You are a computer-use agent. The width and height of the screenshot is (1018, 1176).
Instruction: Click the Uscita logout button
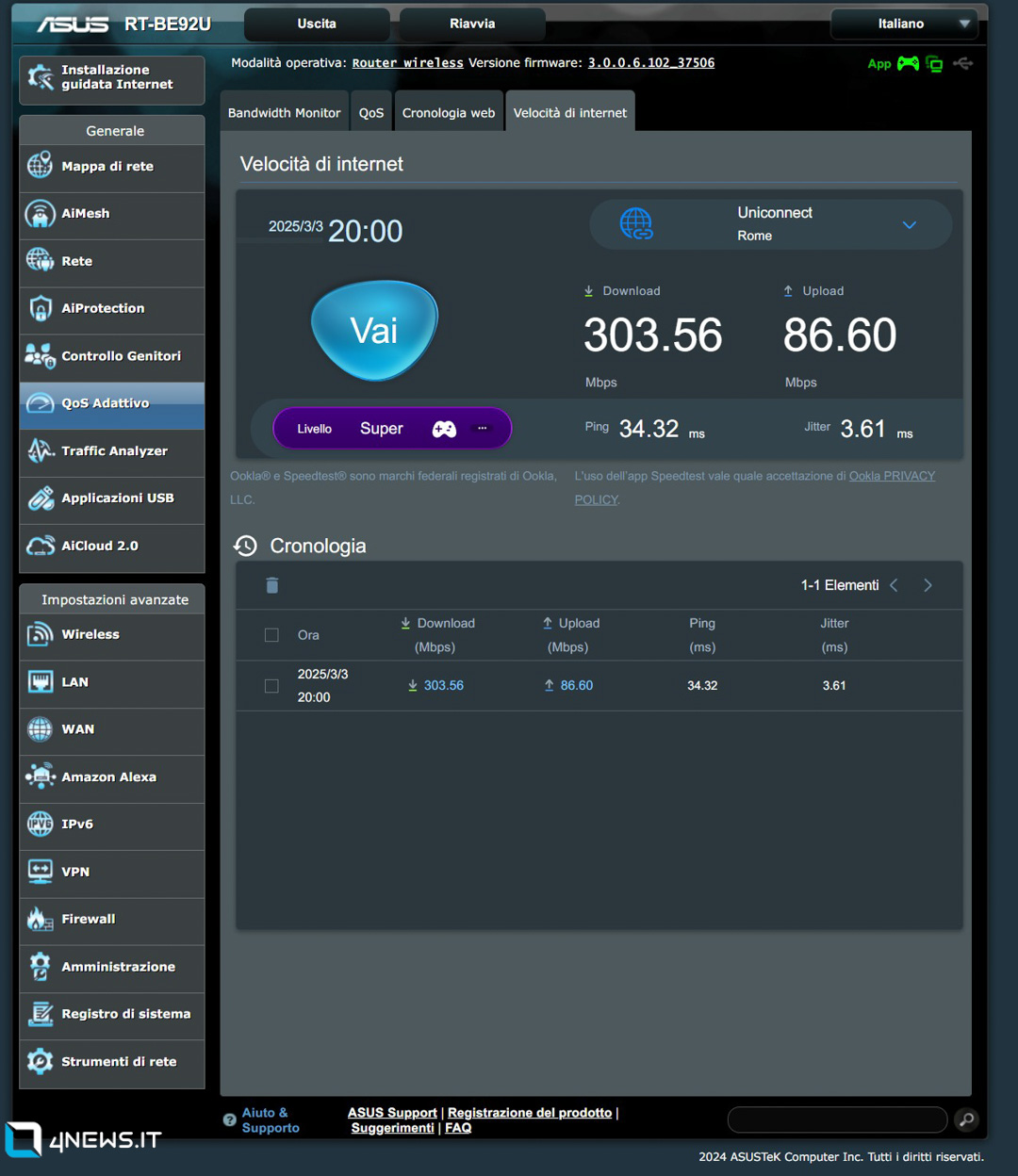point(317,24)
